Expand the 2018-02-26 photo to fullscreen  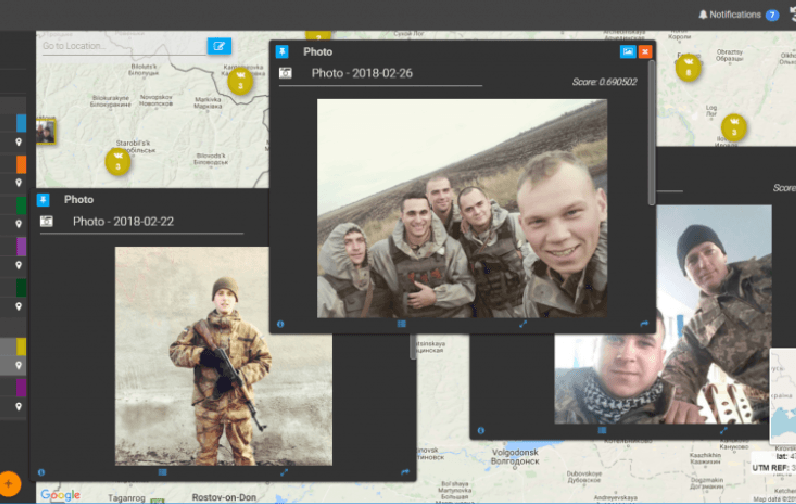click(x=523, y=324)
